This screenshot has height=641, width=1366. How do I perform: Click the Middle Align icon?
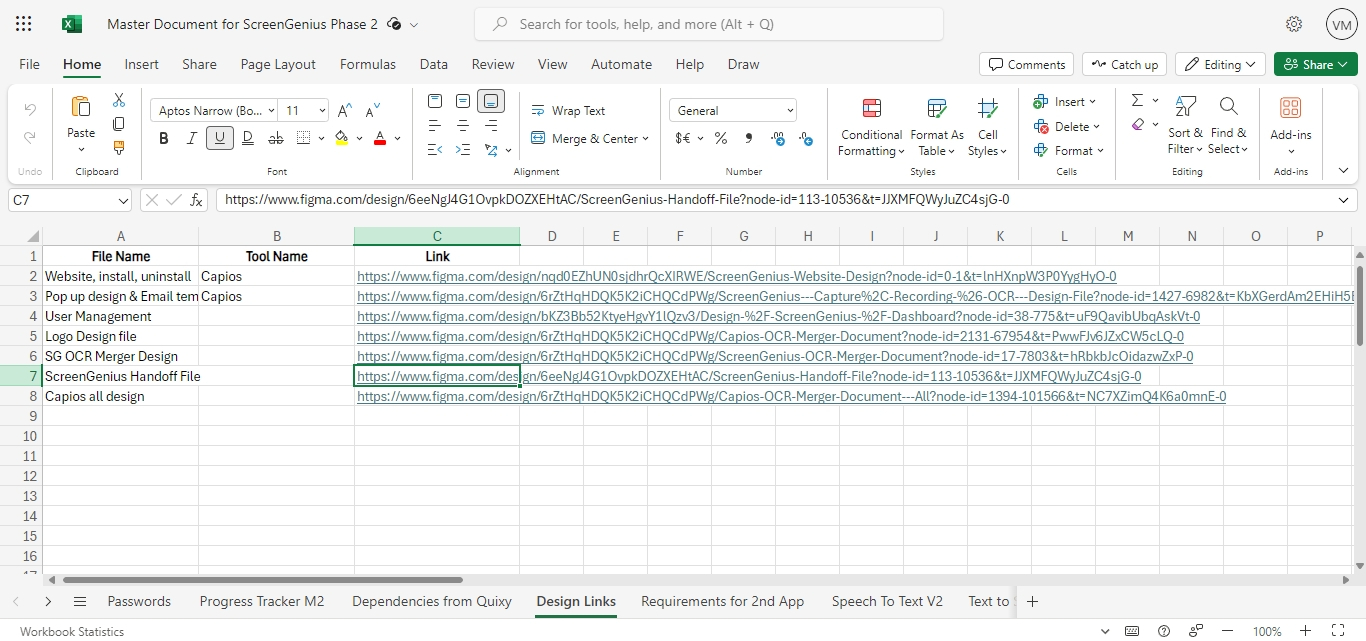(x=463, y=101)
